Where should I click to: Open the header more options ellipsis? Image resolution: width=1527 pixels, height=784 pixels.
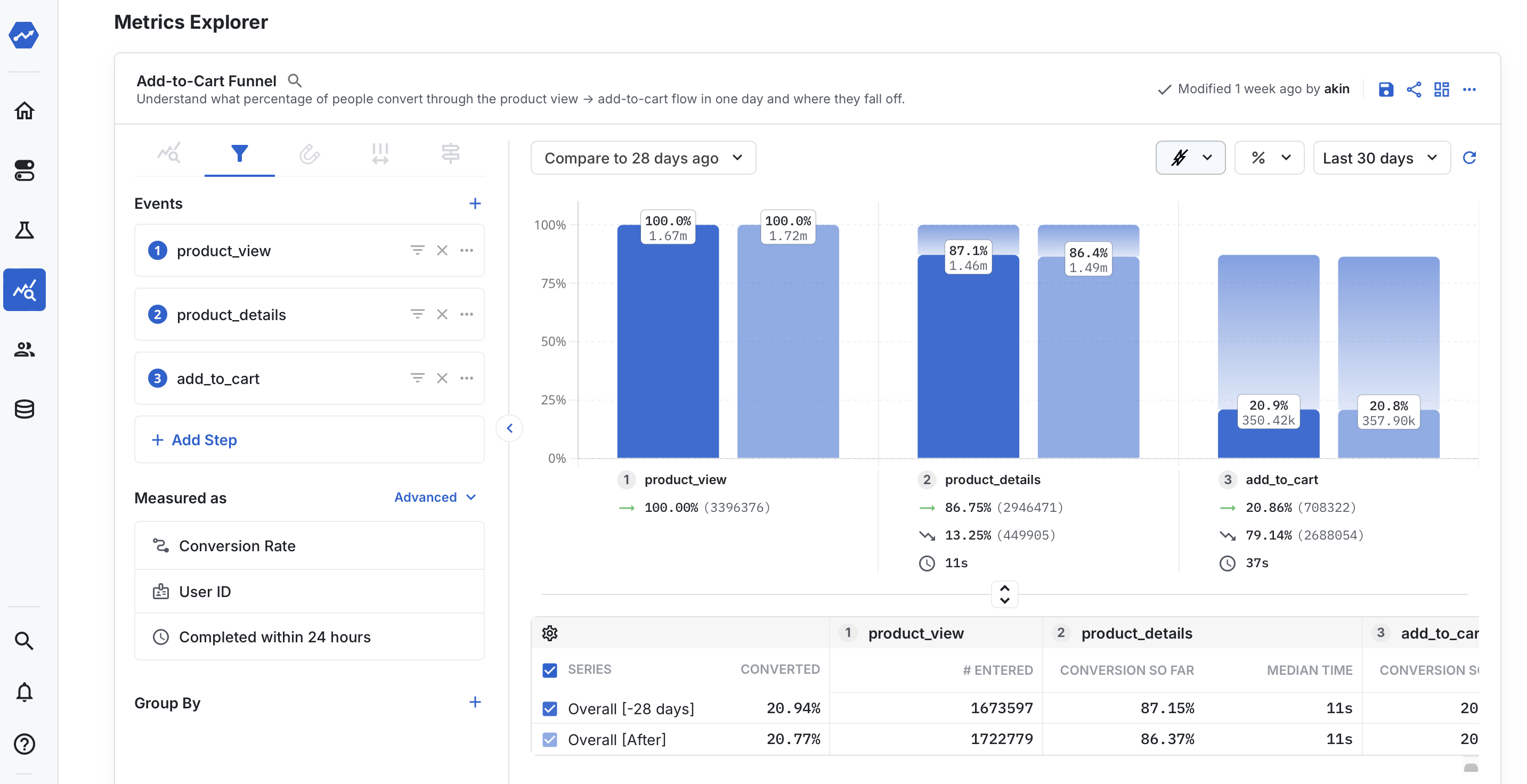click(x=1469, y=89)
